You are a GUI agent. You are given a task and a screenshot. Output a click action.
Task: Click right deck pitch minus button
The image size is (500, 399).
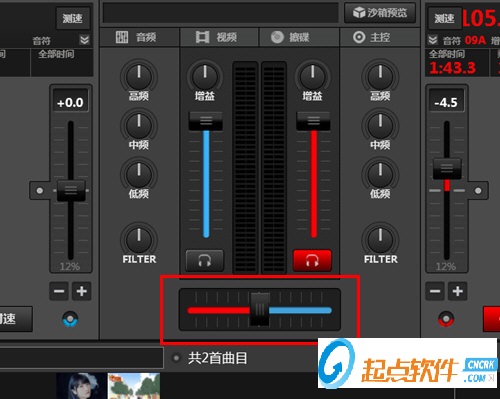(x=435, y=291)
